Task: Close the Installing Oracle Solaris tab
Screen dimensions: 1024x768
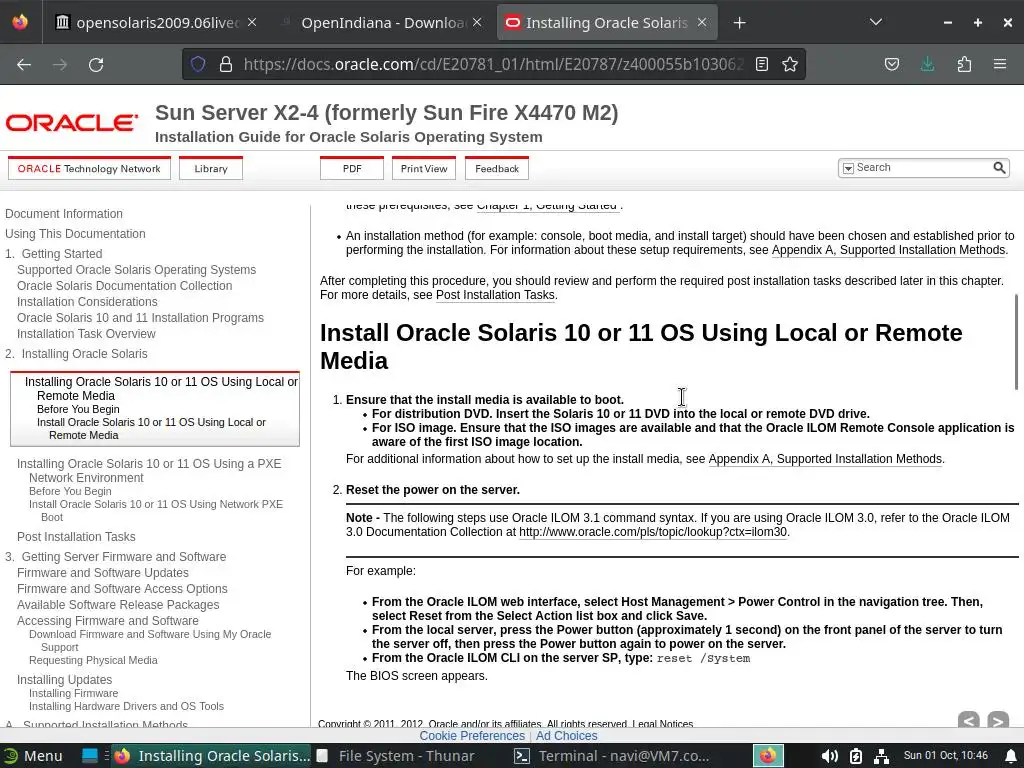Action: 702,22
